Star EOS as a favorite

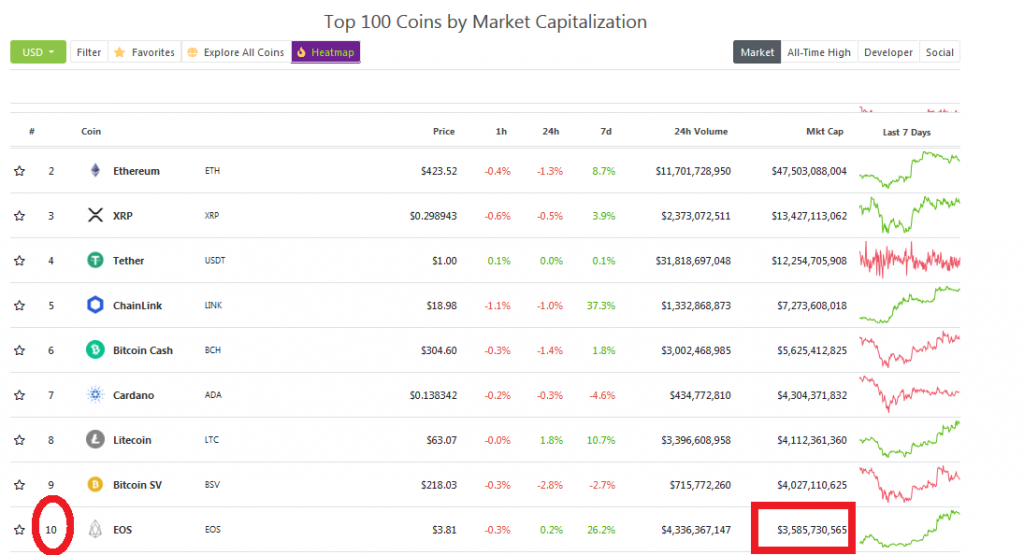[x=20, y=530]
